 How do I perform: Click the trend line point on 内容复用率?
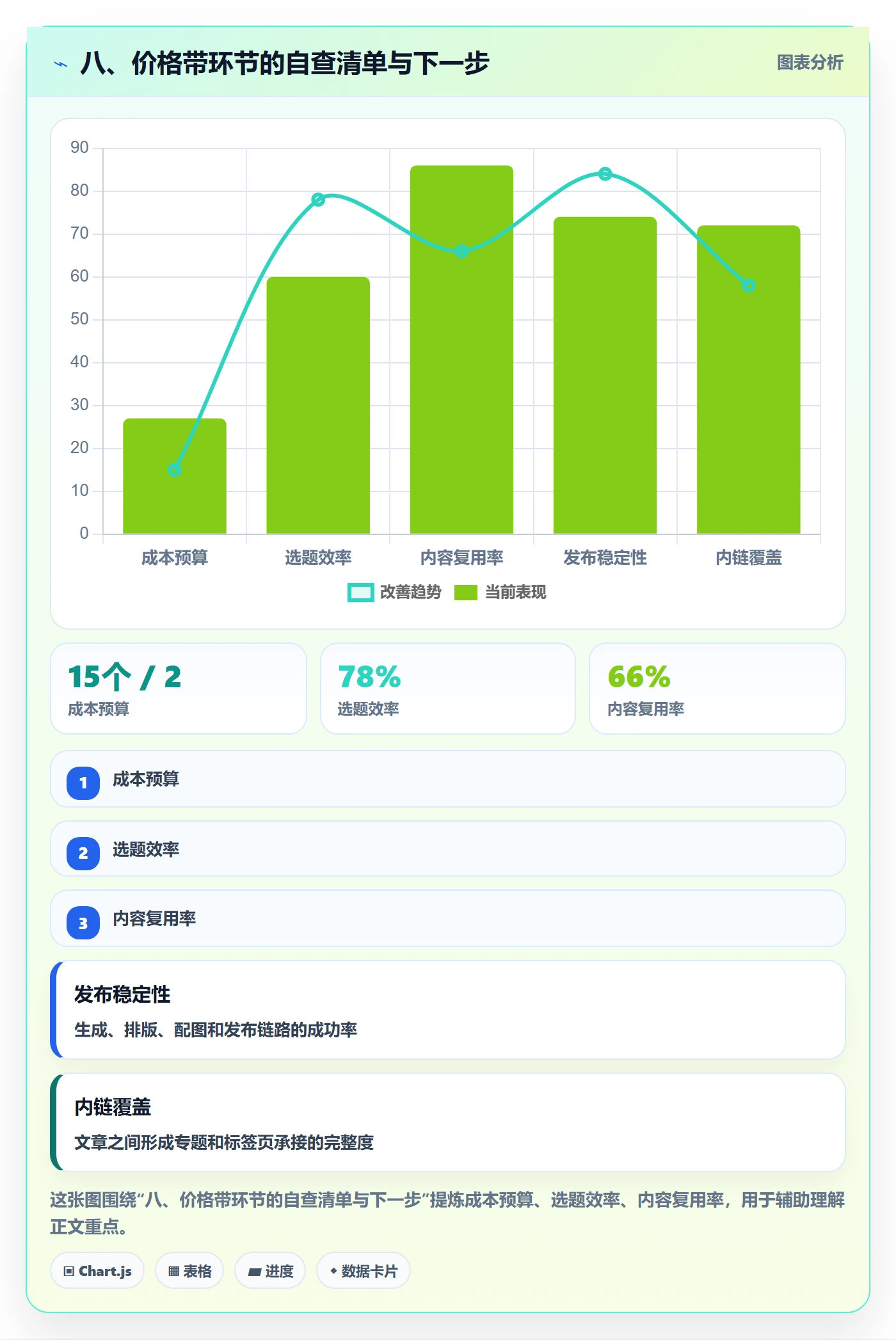(x=461, y=251)
